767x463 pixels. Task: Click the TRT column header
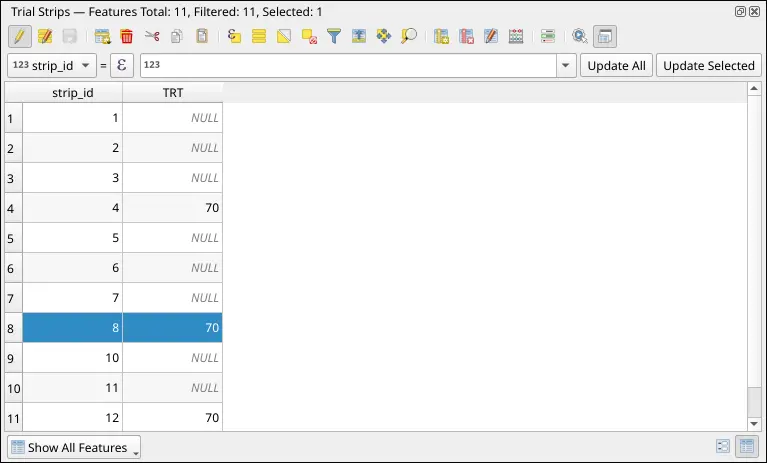pyautogui.click(x=172, y=92)
